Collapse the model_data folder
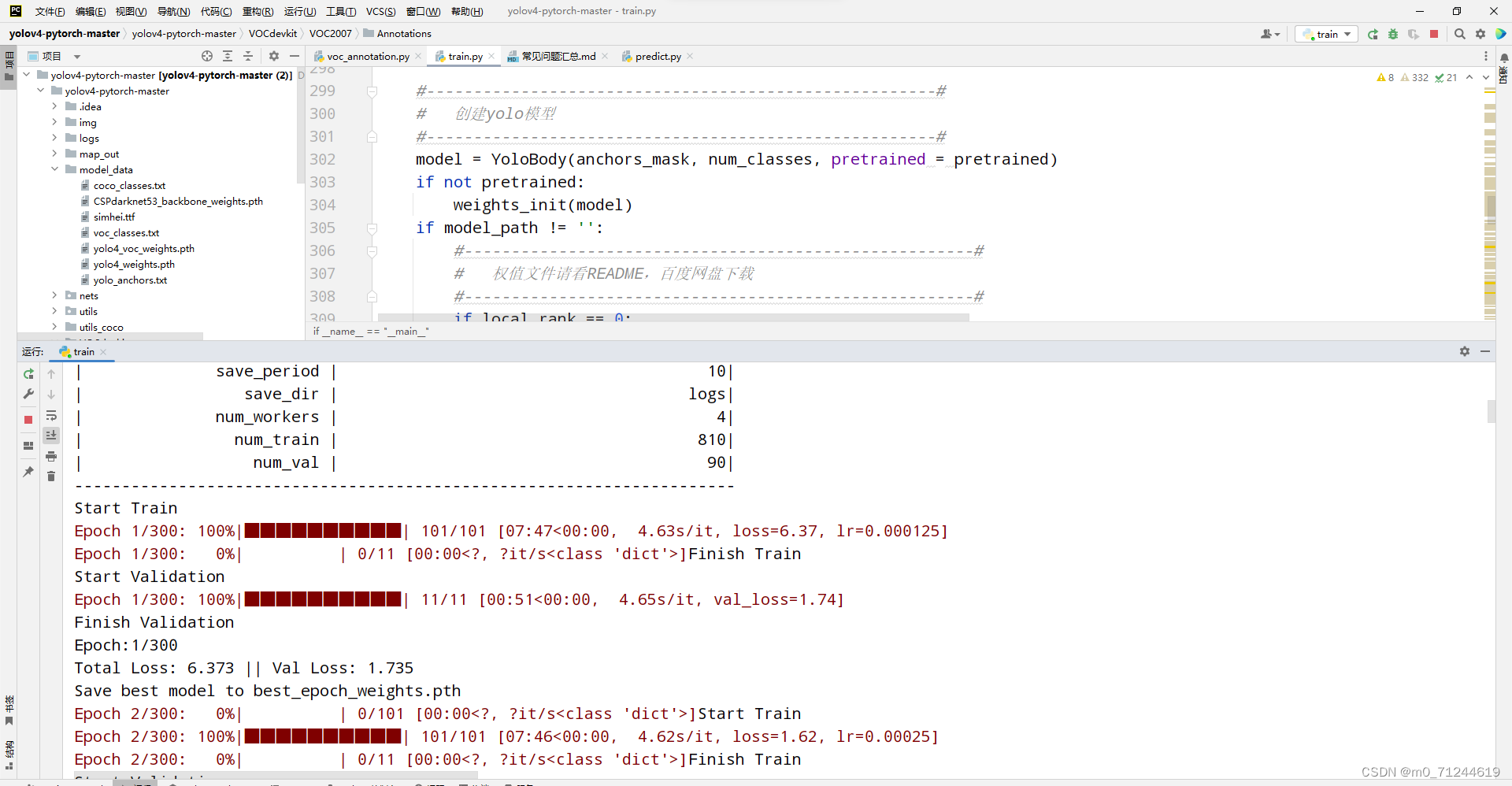1512x786 pixels. coord(54,169)
